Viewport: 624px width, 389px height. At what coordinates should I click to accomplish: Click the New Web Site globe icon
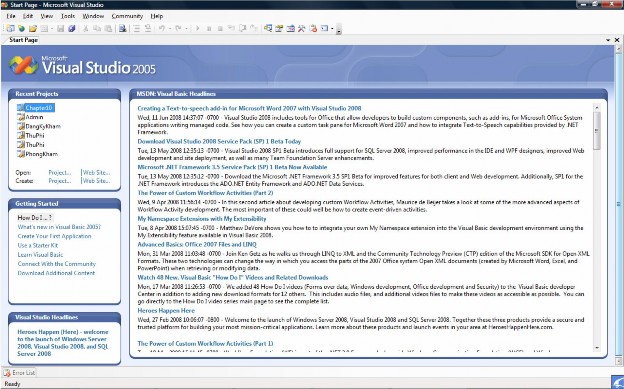coord(21,28)
